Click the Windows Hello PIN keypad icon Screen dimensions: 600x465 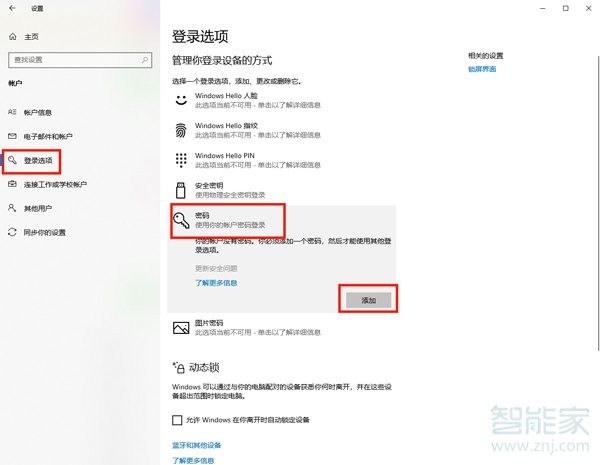[x=181, y=160]
